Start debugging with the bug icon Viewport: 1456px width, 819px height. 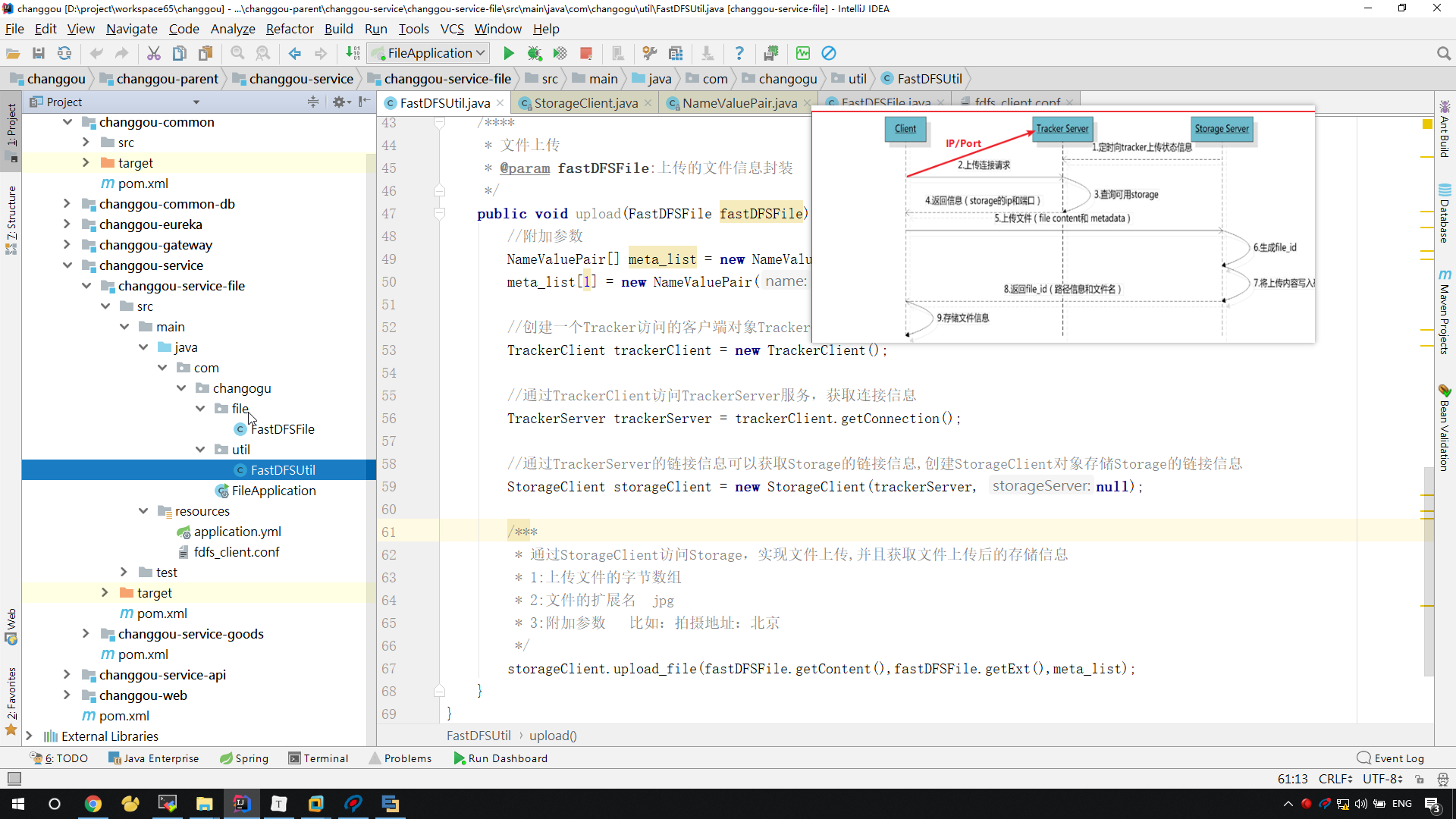(x=535, y=53)
